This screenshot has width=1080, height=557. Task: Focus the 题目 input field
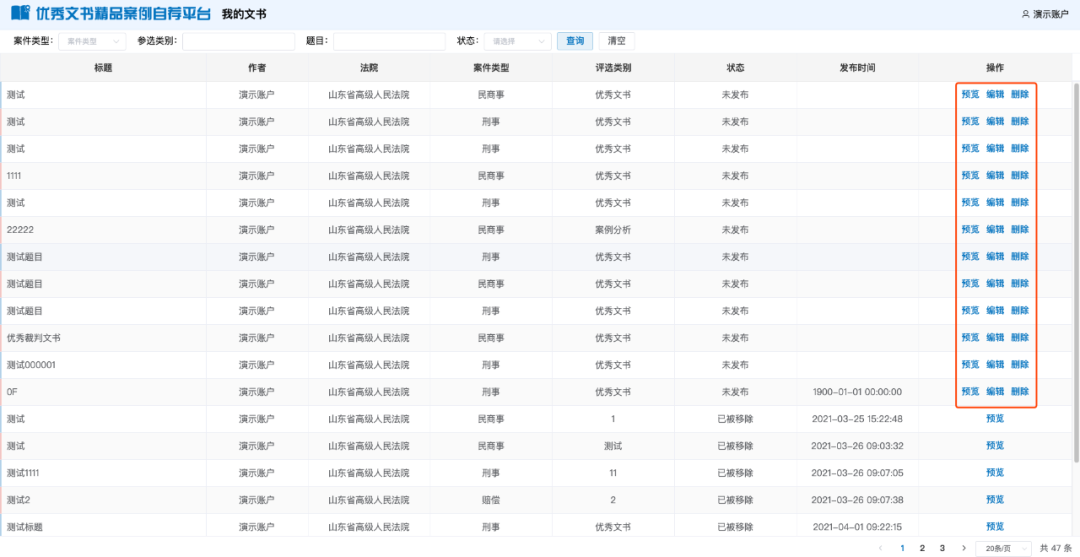(x=389, y=41)
